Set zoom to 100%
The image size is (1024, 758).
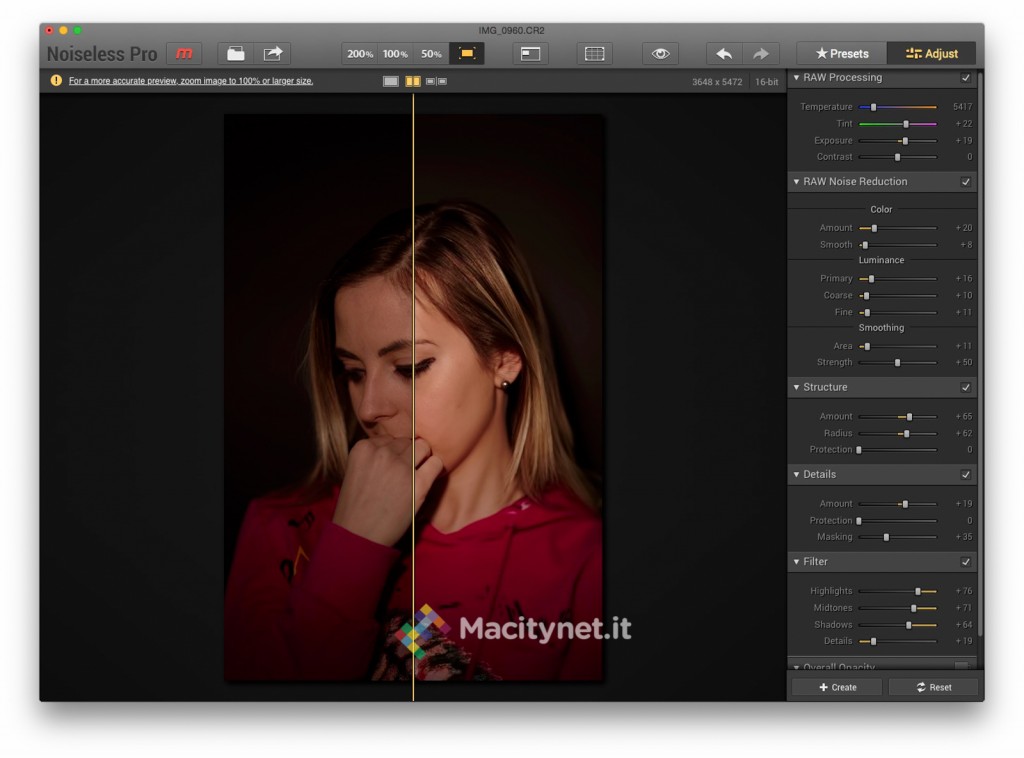pos(395,54)
